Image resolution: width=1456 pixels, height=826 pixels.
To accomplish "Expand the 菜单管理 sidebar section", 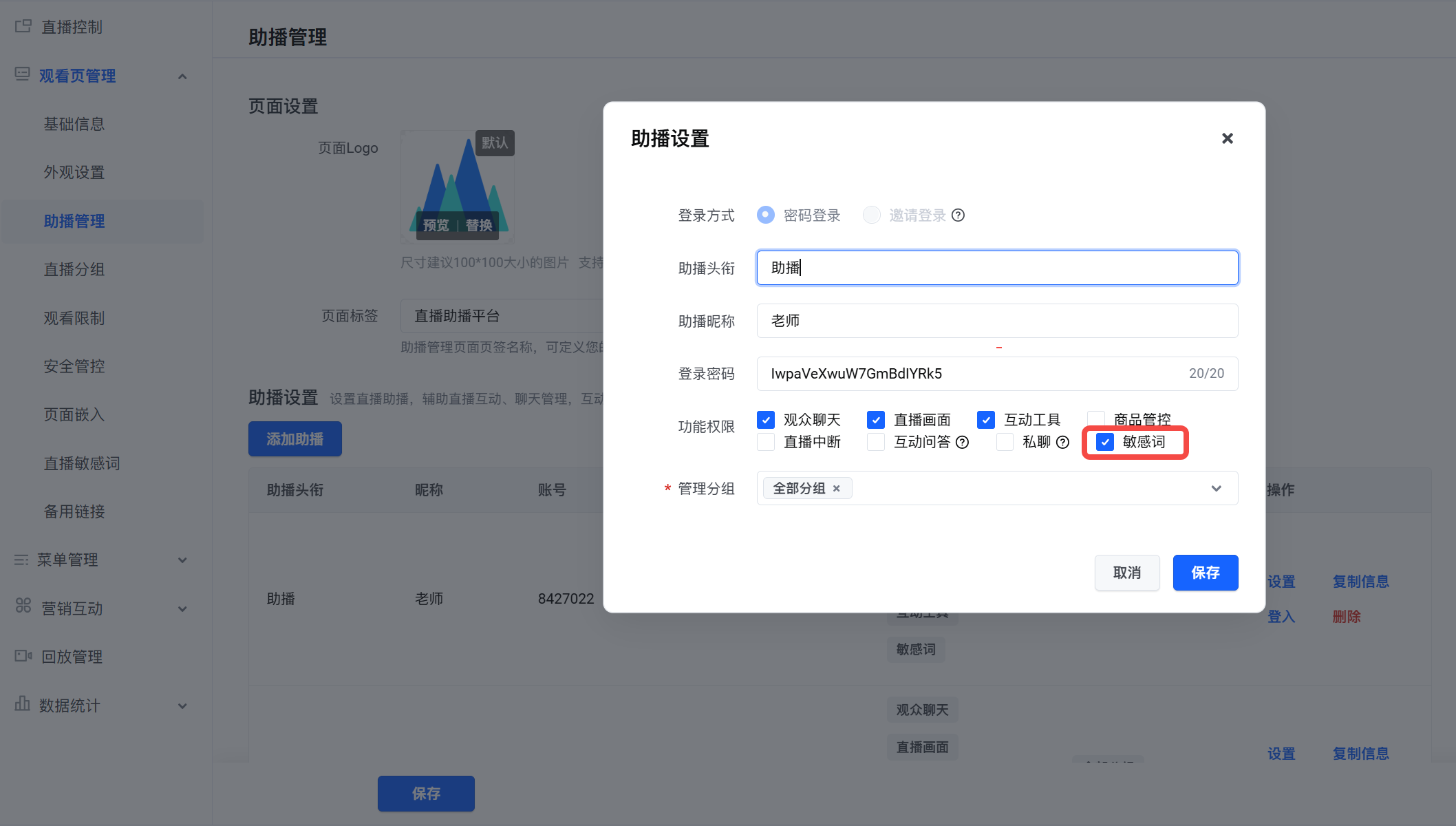I will click(x=182, y=560).
